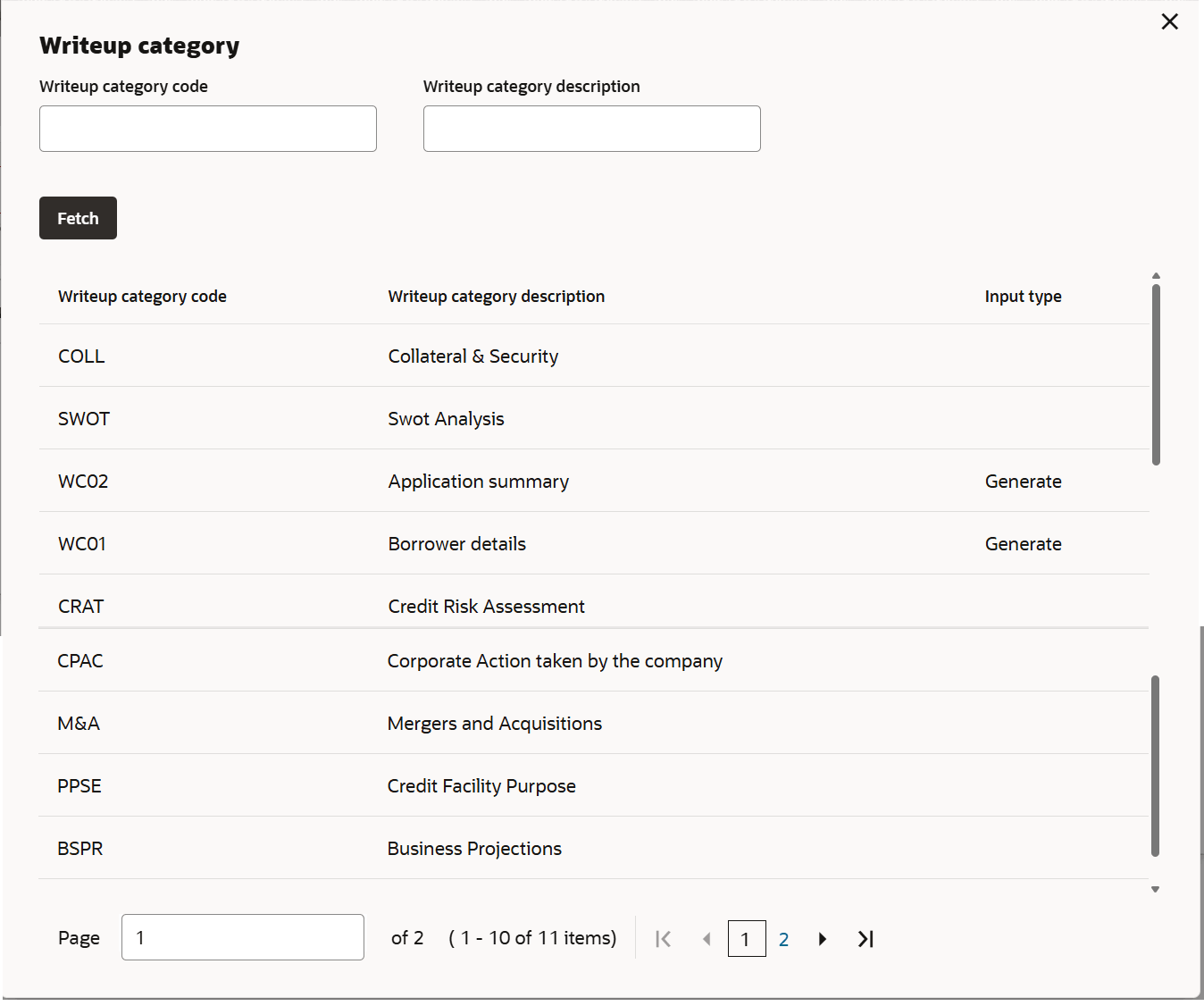Viewport: 1204px width, 1006px height.
Task: Click the Page number input field
Action: pyautogui.click(x=243, y=937)
